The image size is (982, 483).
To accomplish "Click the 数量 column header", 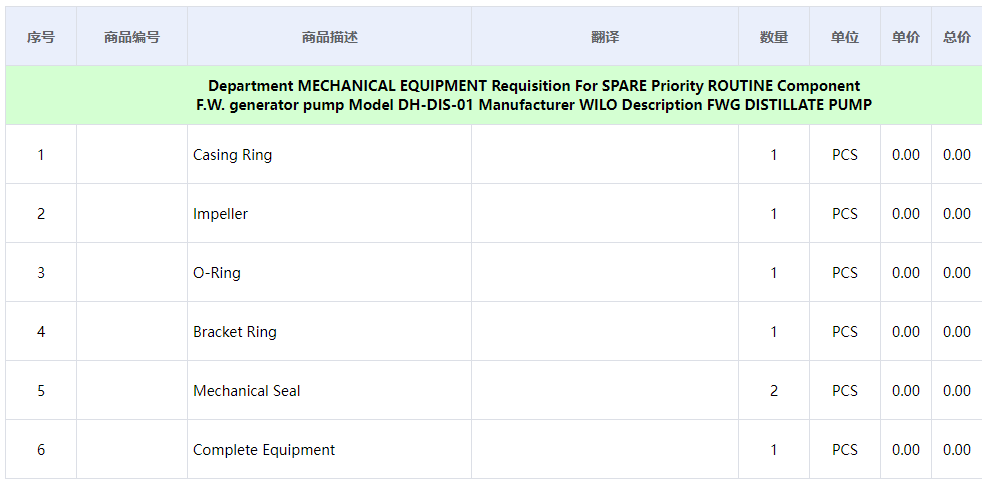I will [x=774, y=37].
